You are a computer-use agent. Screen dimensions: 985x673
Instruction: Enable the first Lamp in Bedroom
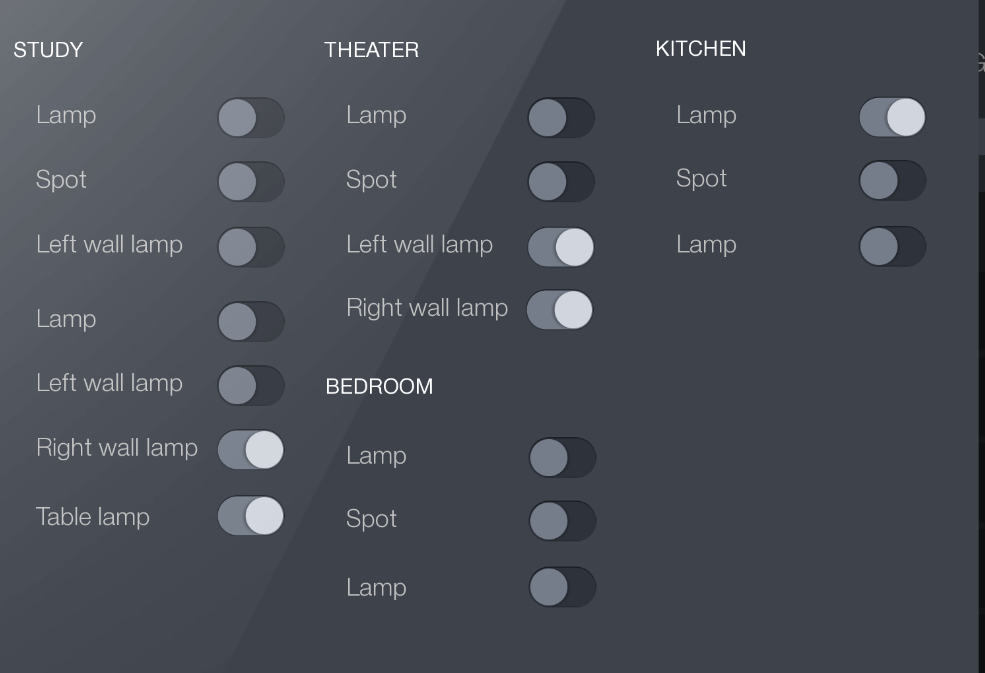point(561,458)
